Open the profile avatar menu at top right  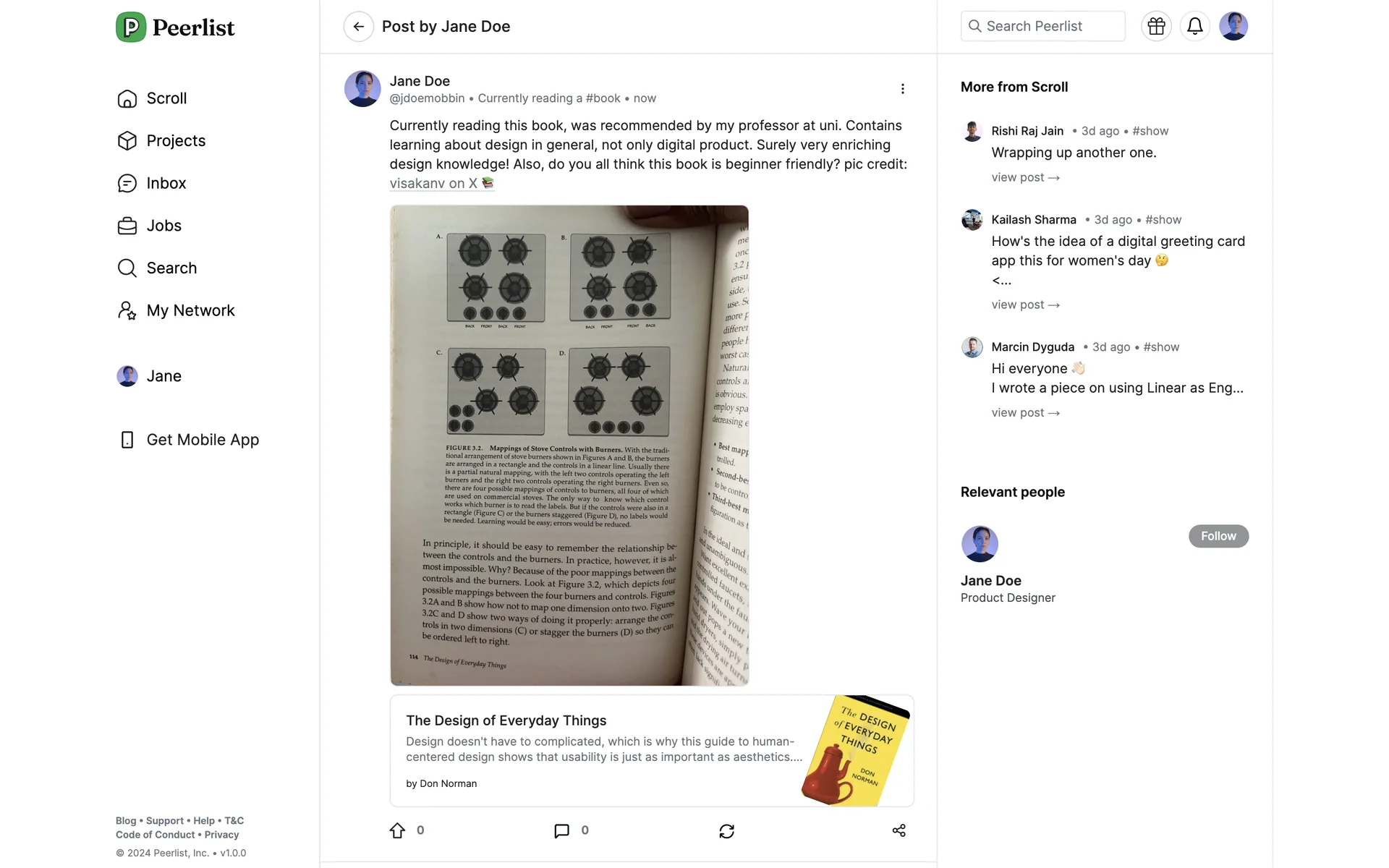1233,27
